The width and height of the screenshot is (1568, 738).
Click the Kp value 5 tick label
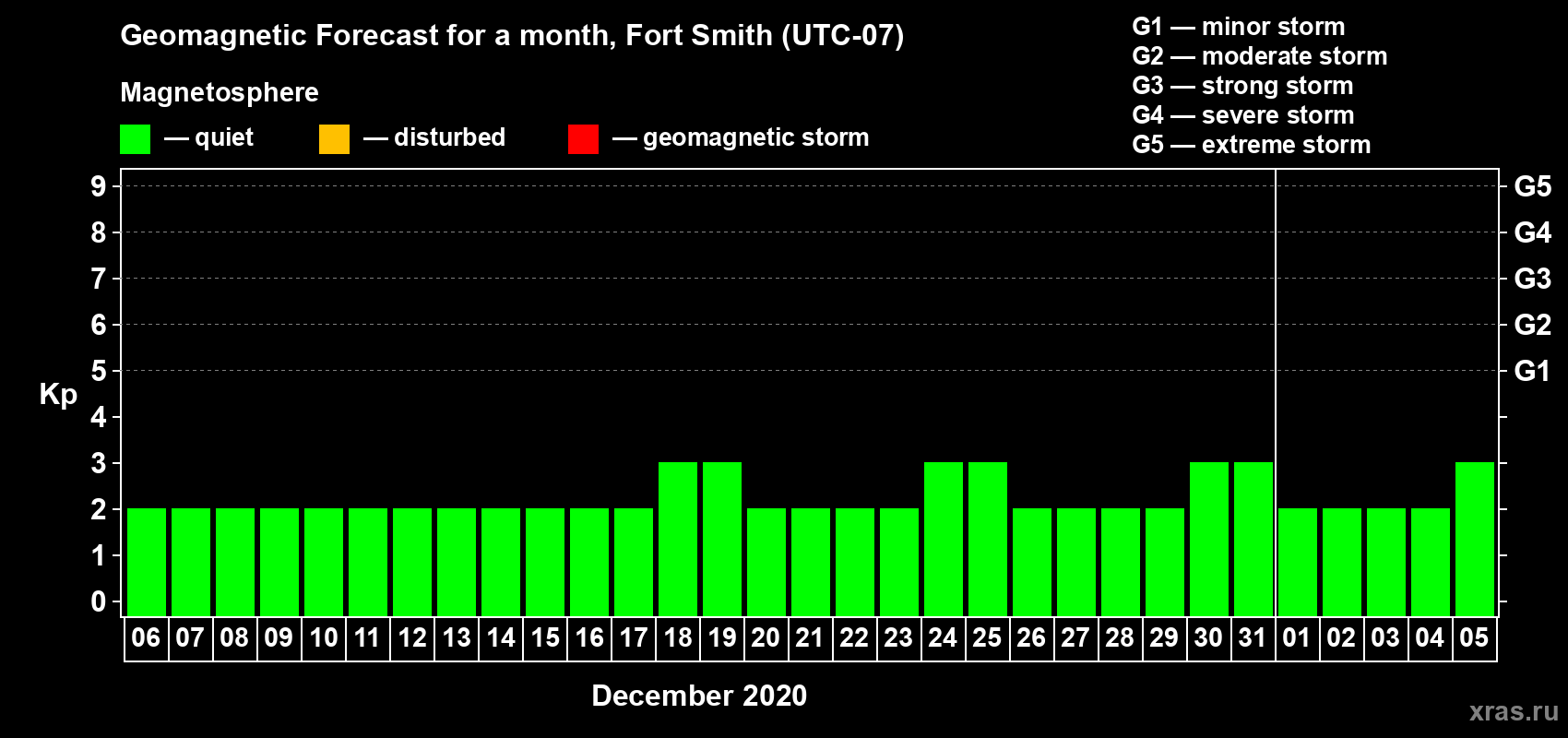(99, 371)
